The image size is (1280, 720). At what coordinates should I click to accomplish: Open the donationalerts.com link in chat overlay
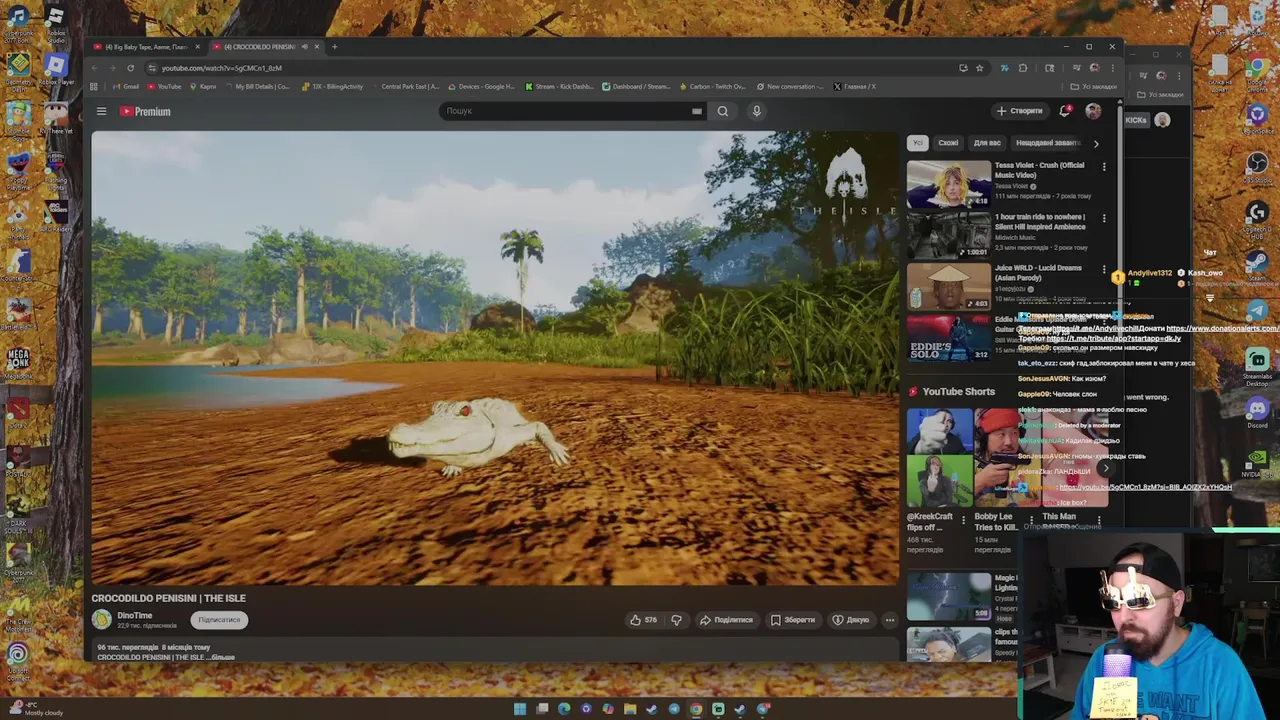pos(1222,328)
